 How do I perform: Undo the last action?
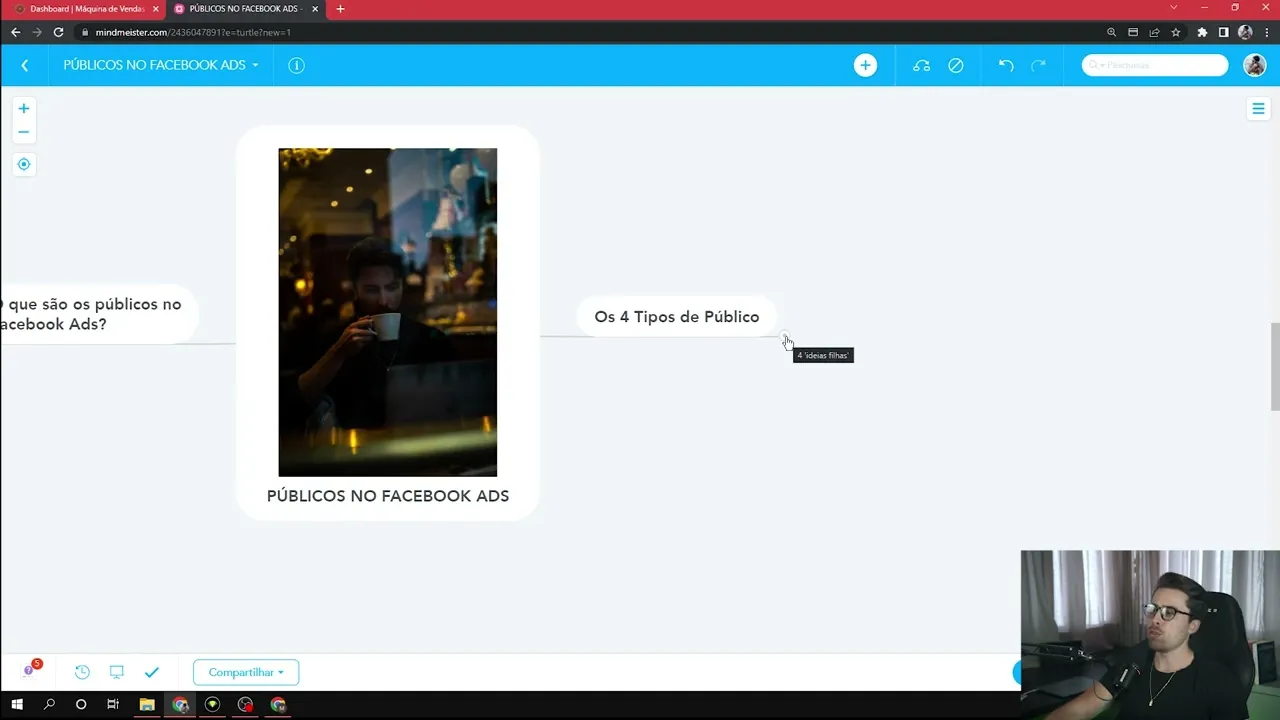(1006, 65)
